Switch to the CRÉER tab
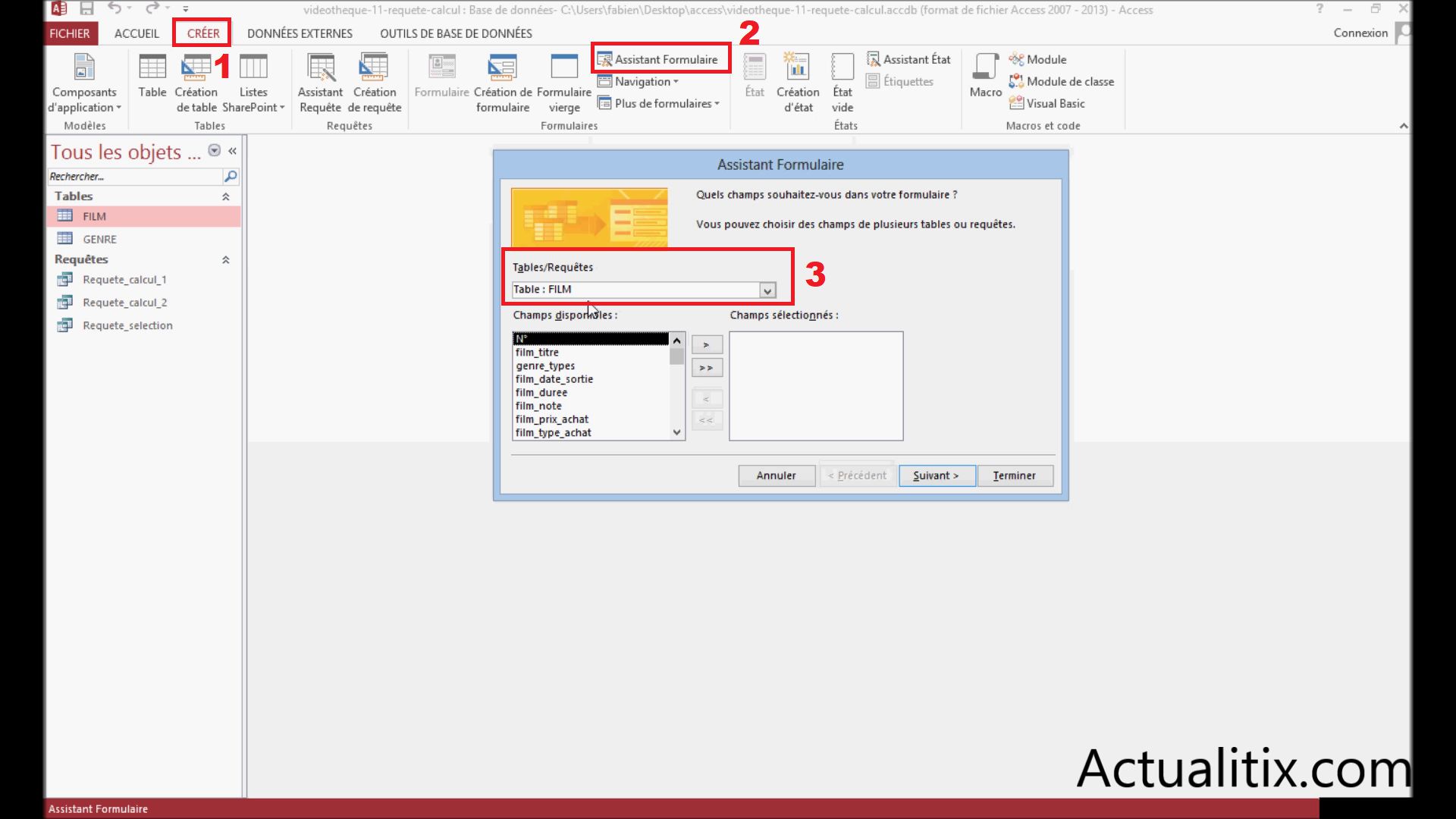The image size is (1456, 819). point(203,33)
